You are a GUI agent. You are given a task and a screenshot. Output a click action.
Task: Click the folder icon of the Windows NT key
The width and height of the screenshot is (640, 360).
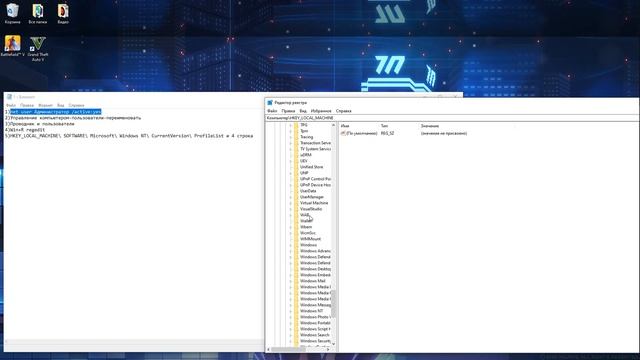pos(296,311)
